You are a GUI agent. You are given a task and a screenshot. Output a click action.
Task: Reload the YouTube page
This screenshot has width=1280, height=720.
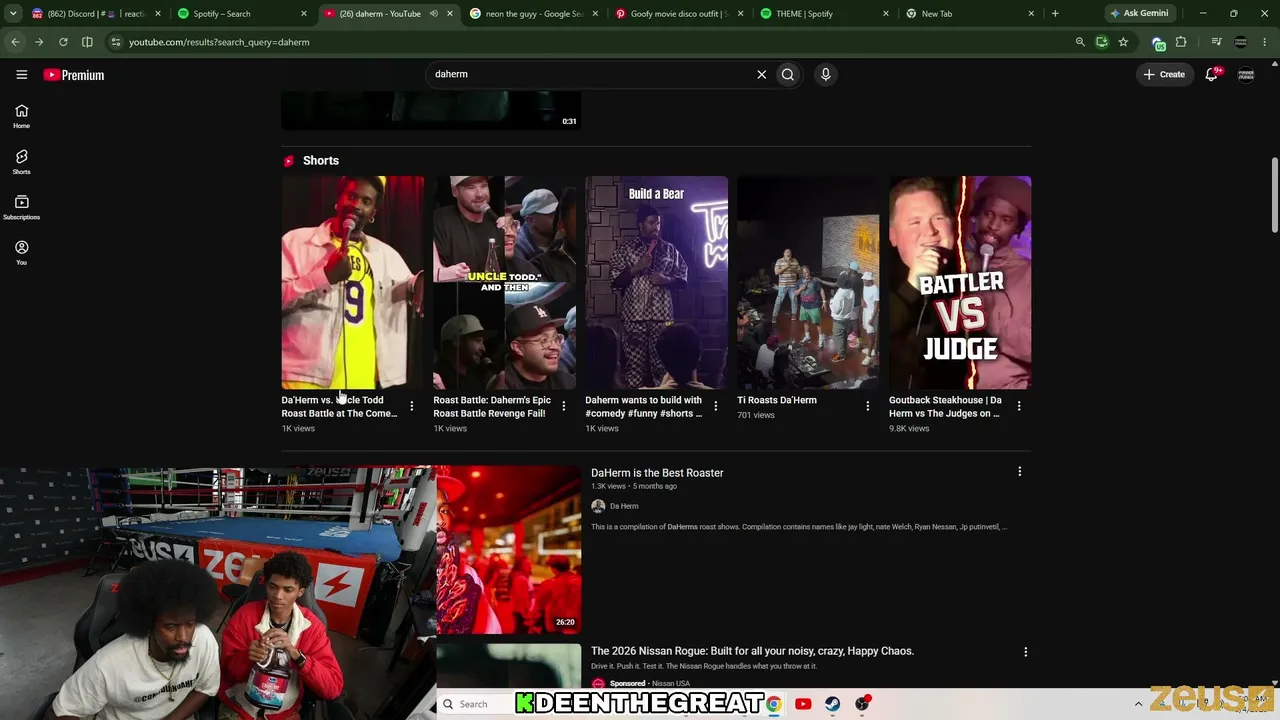click(63, 42)
